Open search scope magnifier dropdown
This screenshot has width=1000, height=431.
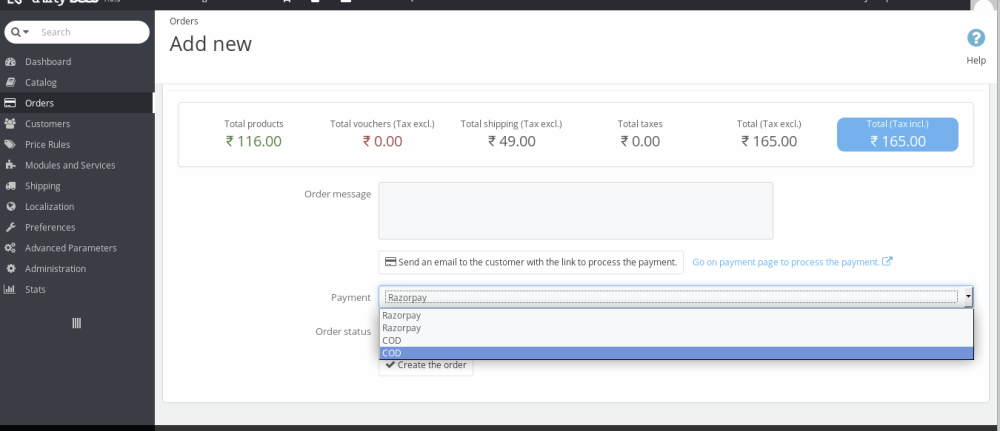click(x=20, y=33)
